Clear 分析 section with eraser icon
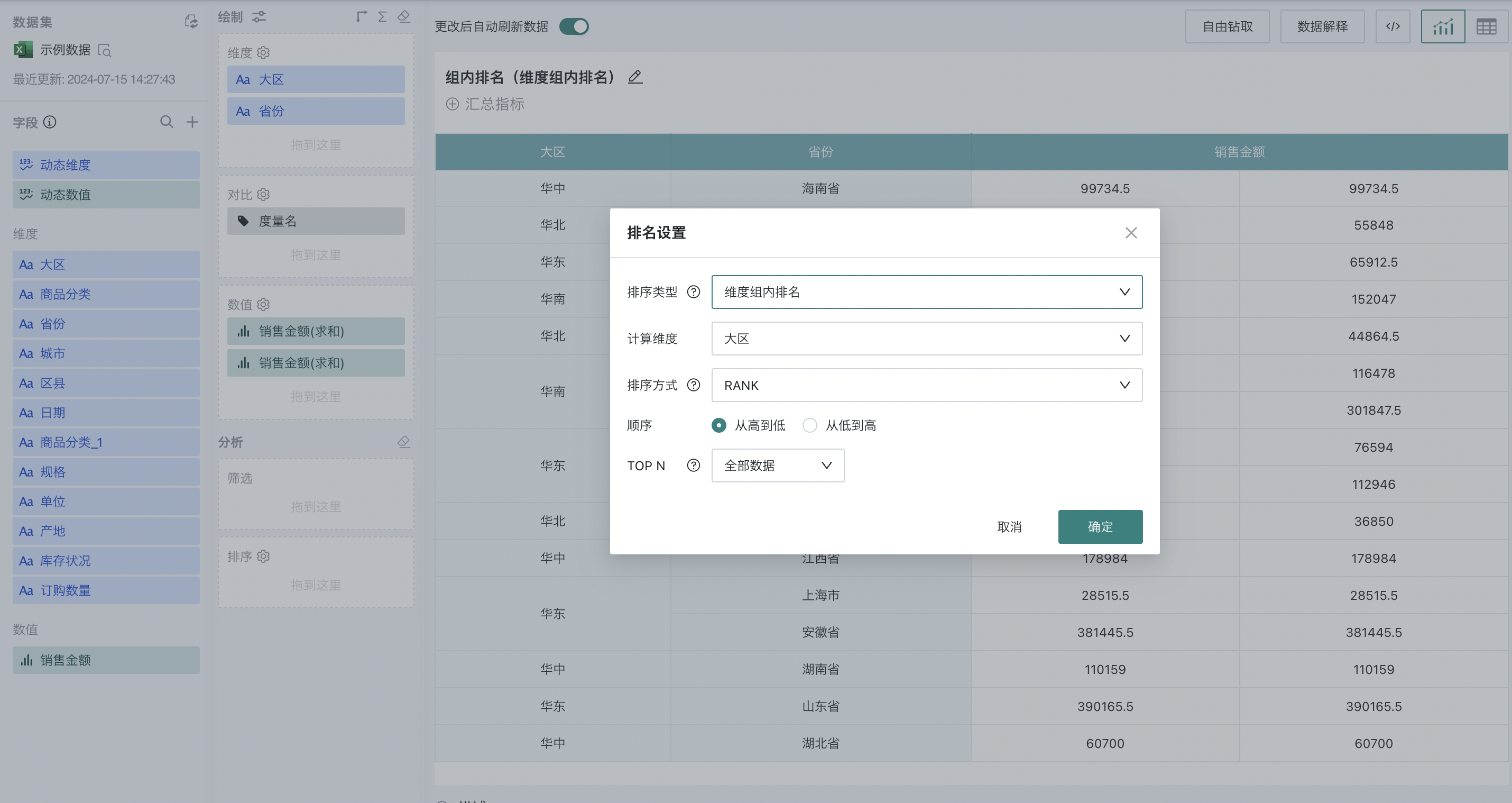This screenshot has height=803, width=1512. coord(404,442)
